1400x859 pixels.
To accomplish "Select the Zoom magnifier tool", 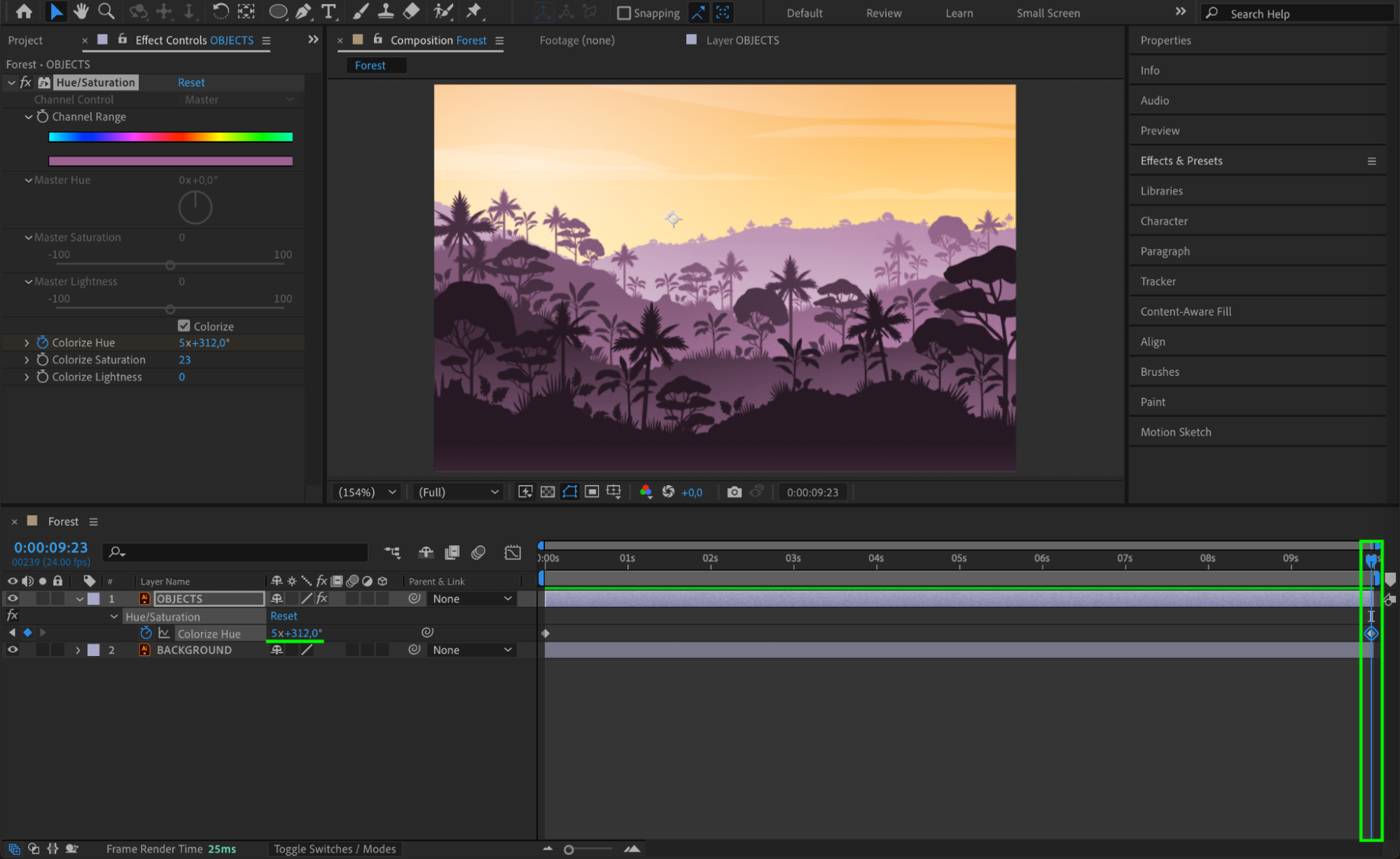I will point(106,11).
